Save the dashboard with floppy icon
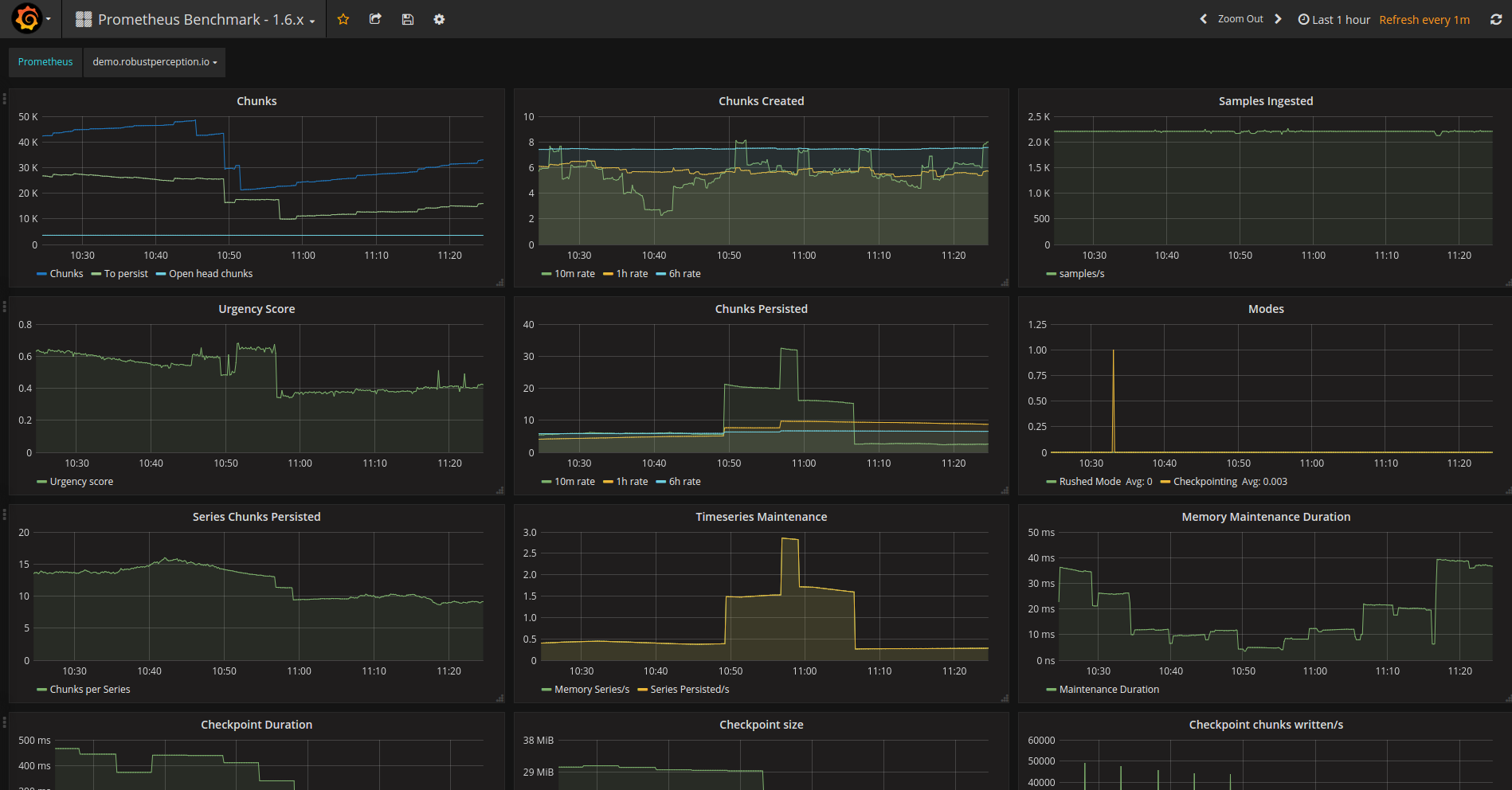The height and width of the screenshot is (790, 1512). [407, 19]
